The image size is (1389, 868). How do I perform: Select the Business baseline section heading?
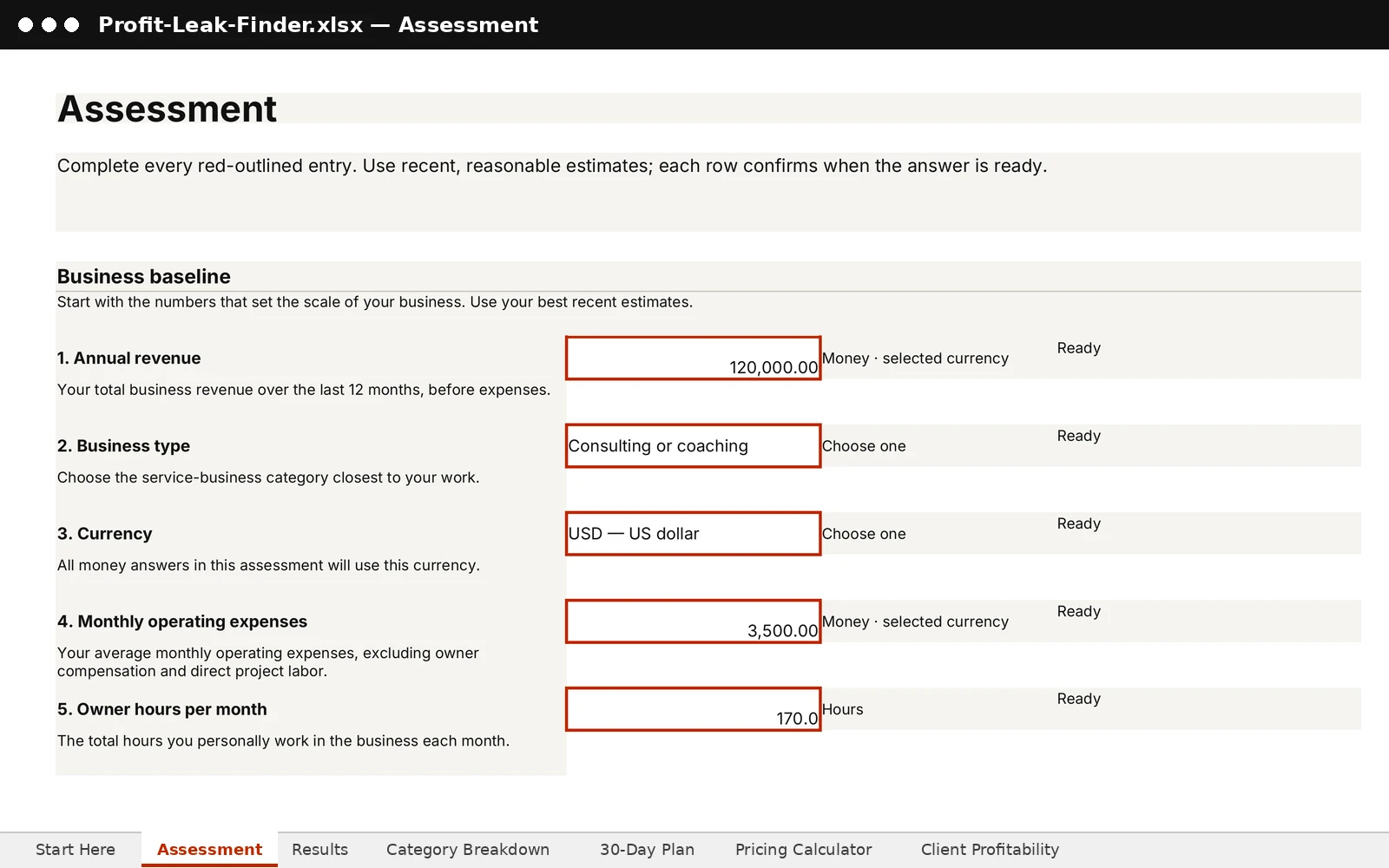pos(144,277)
